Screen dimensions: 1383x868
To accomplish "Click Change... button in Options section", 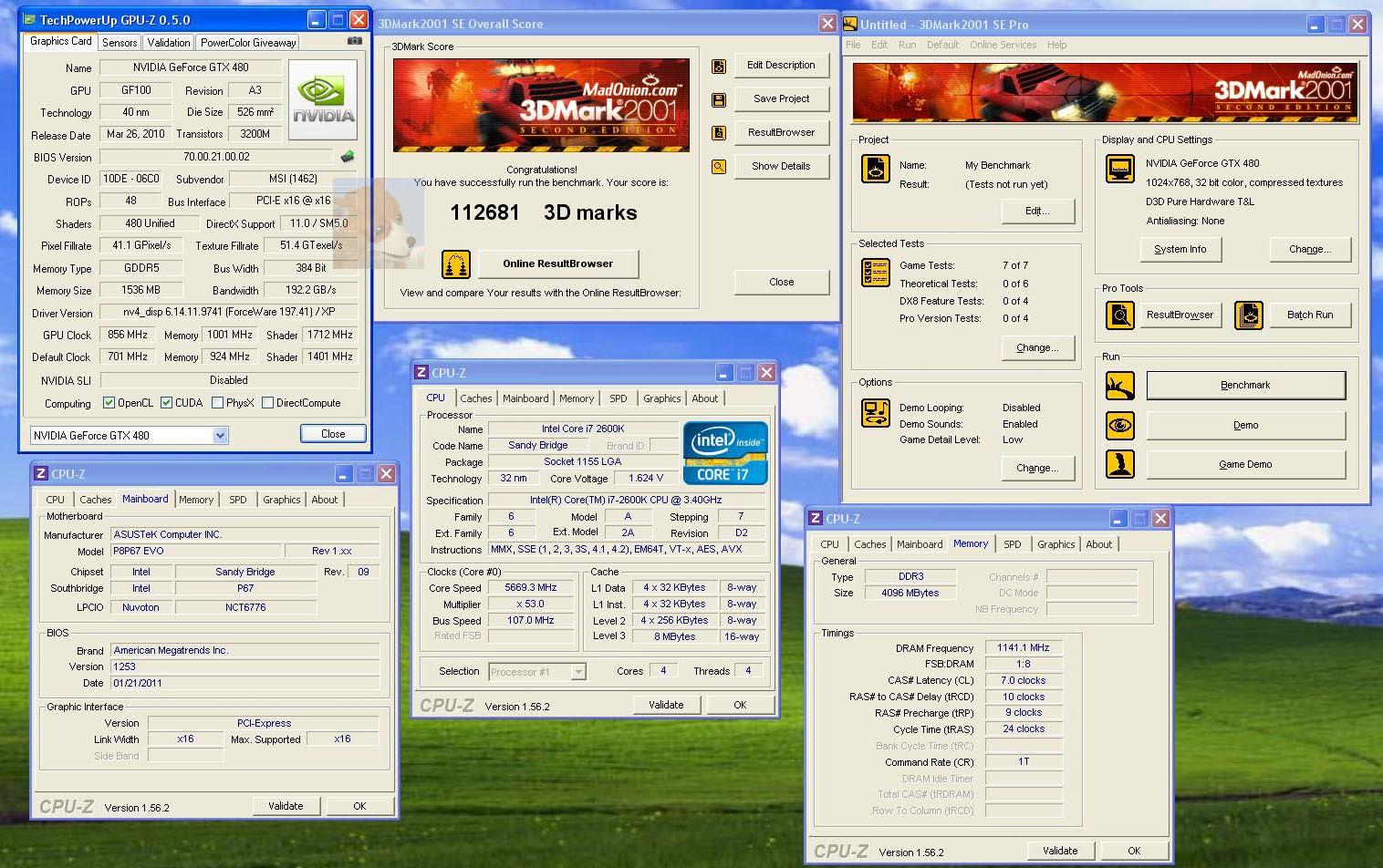I will [1037, 468].
